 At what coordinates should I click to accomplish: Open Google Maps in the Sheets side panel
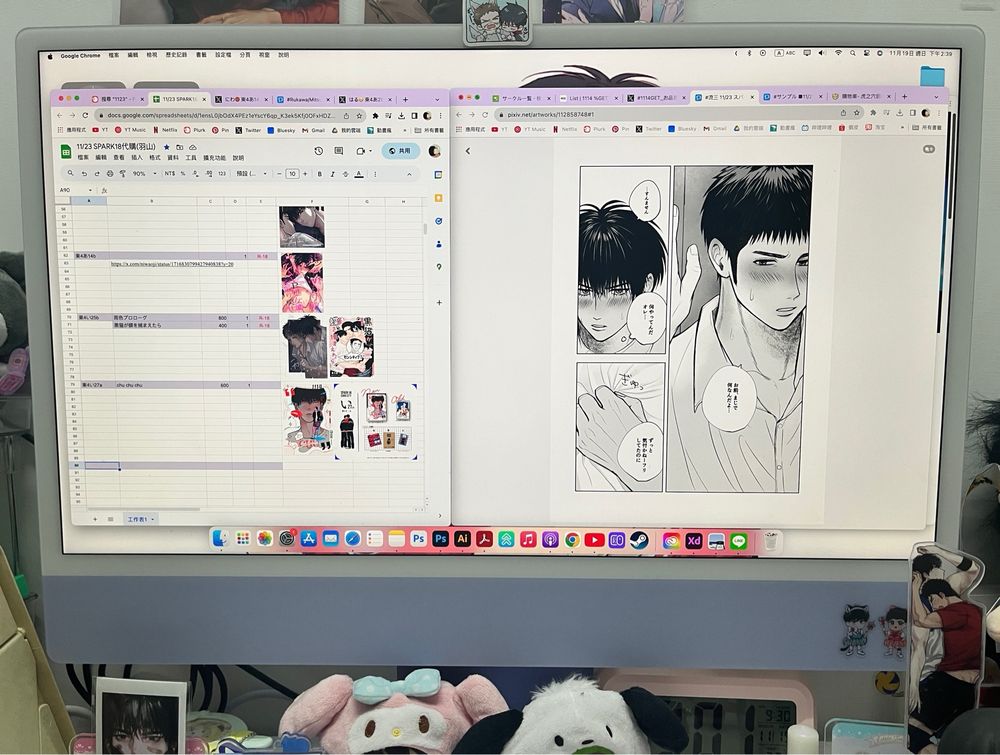coord(439,267)
